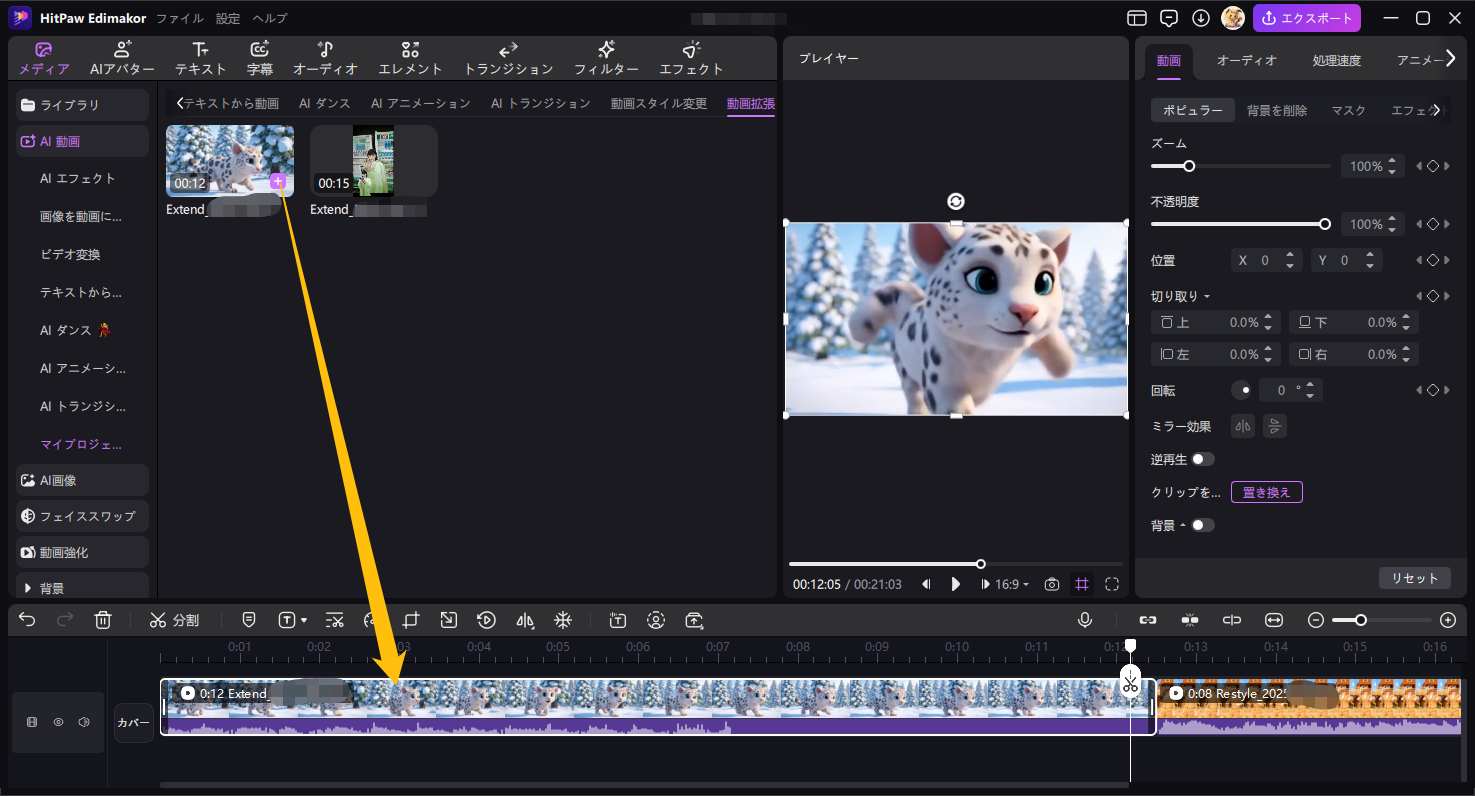Toggle the background (背景) switch
Image resolution: width=1475 pixels, height=796 pixels.
point(1202,525)
